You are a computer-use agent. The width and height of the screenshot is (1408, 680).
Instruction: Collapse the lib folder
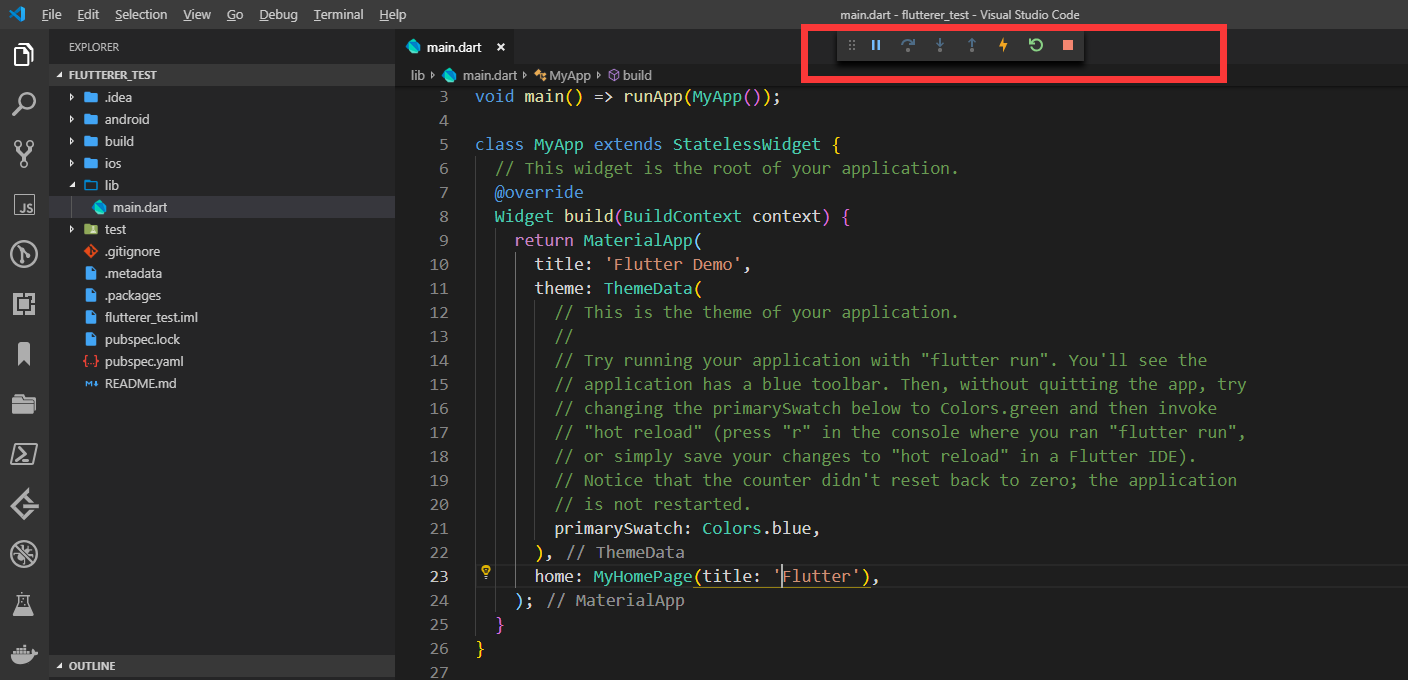coord(111,185)
